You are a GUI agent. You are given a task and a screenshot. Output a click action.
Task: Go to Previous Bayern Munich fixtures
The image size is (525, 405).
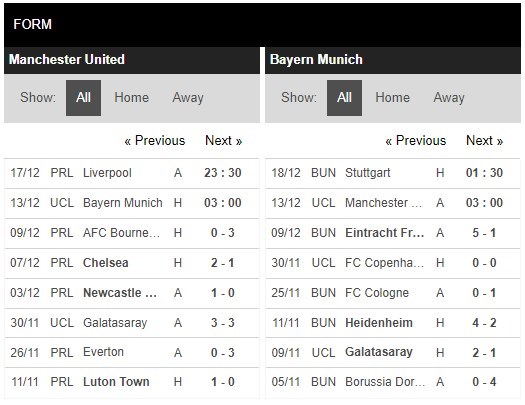tap(416, 141)
